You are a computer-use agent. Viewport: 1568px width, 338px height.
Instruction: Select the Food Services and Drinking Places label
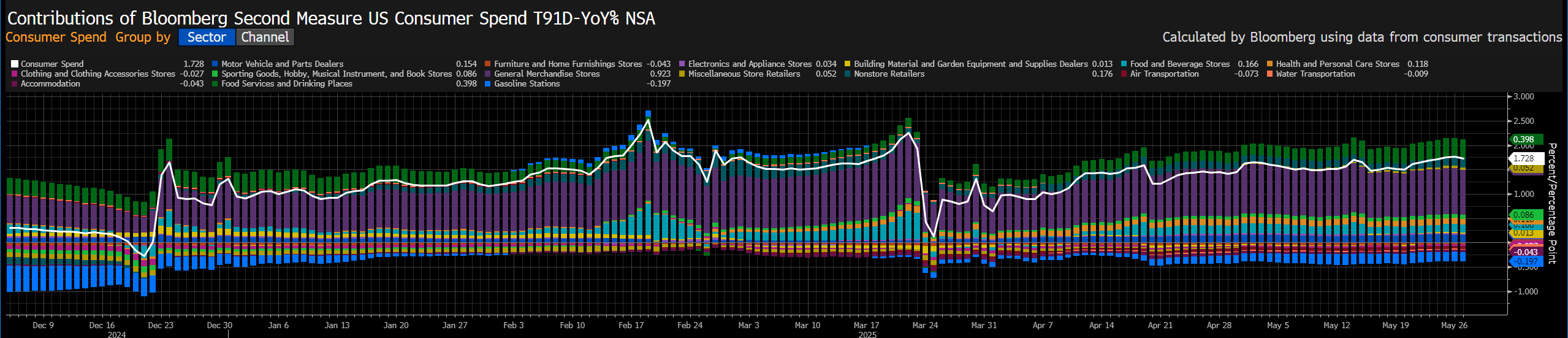coord(287,83)
